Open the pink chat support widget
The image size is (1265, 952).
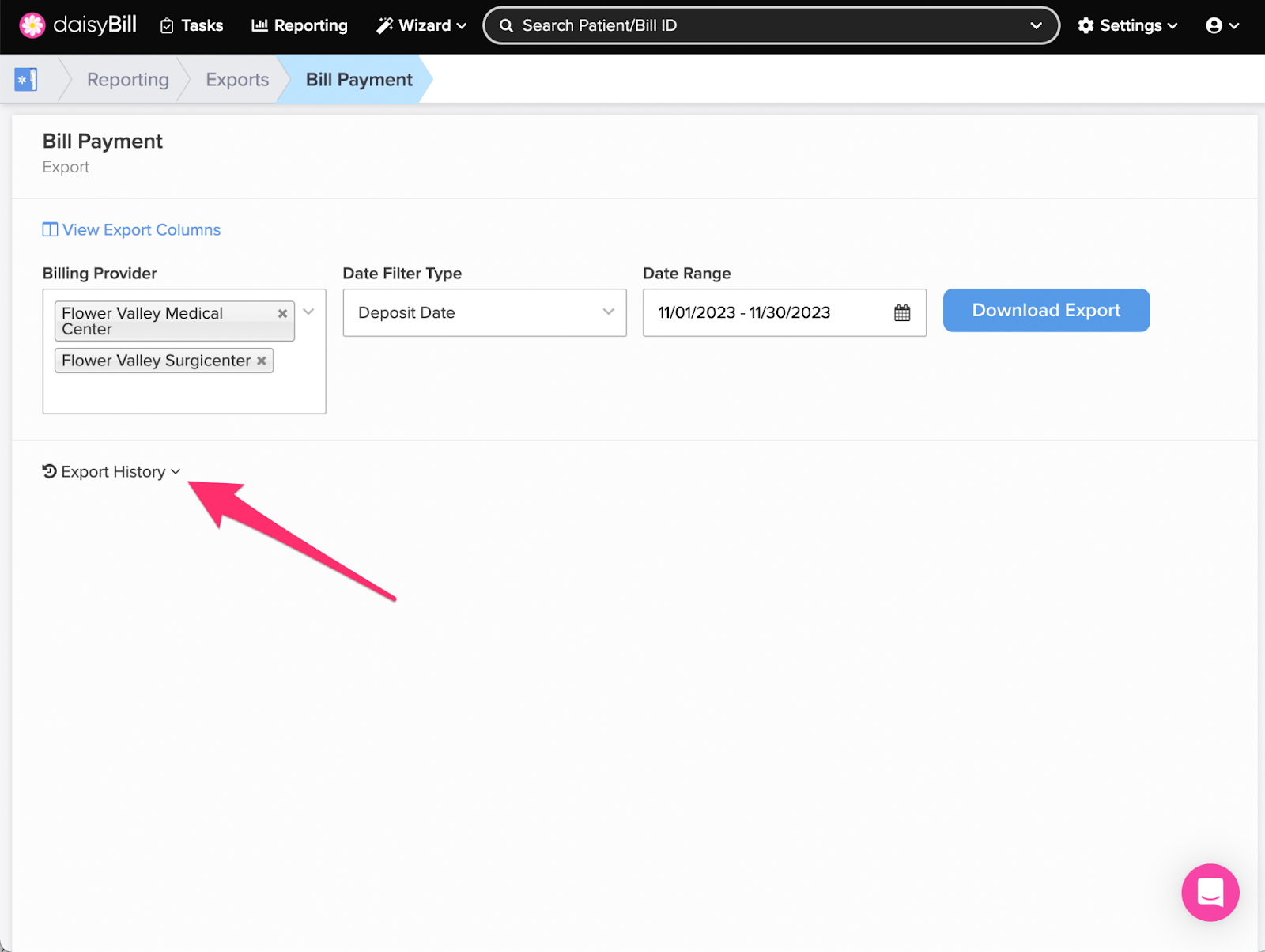click(1210, 892)
